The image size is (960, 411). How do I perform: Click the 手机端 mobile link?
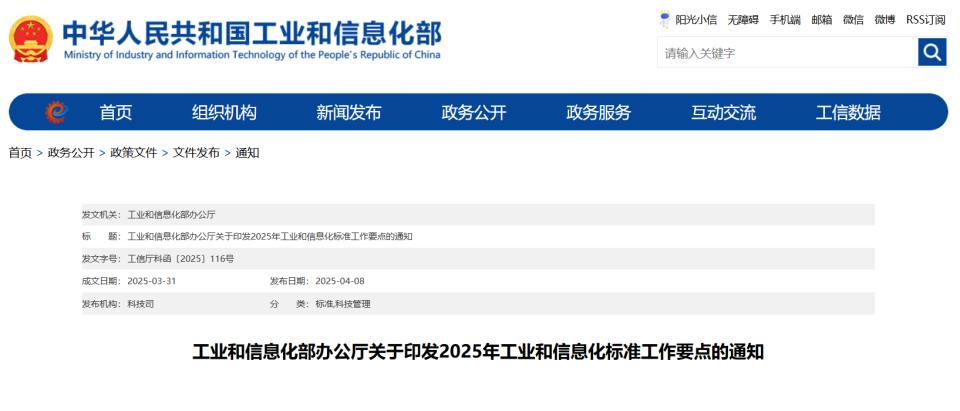pyautogui.click(x=785, y=20)
